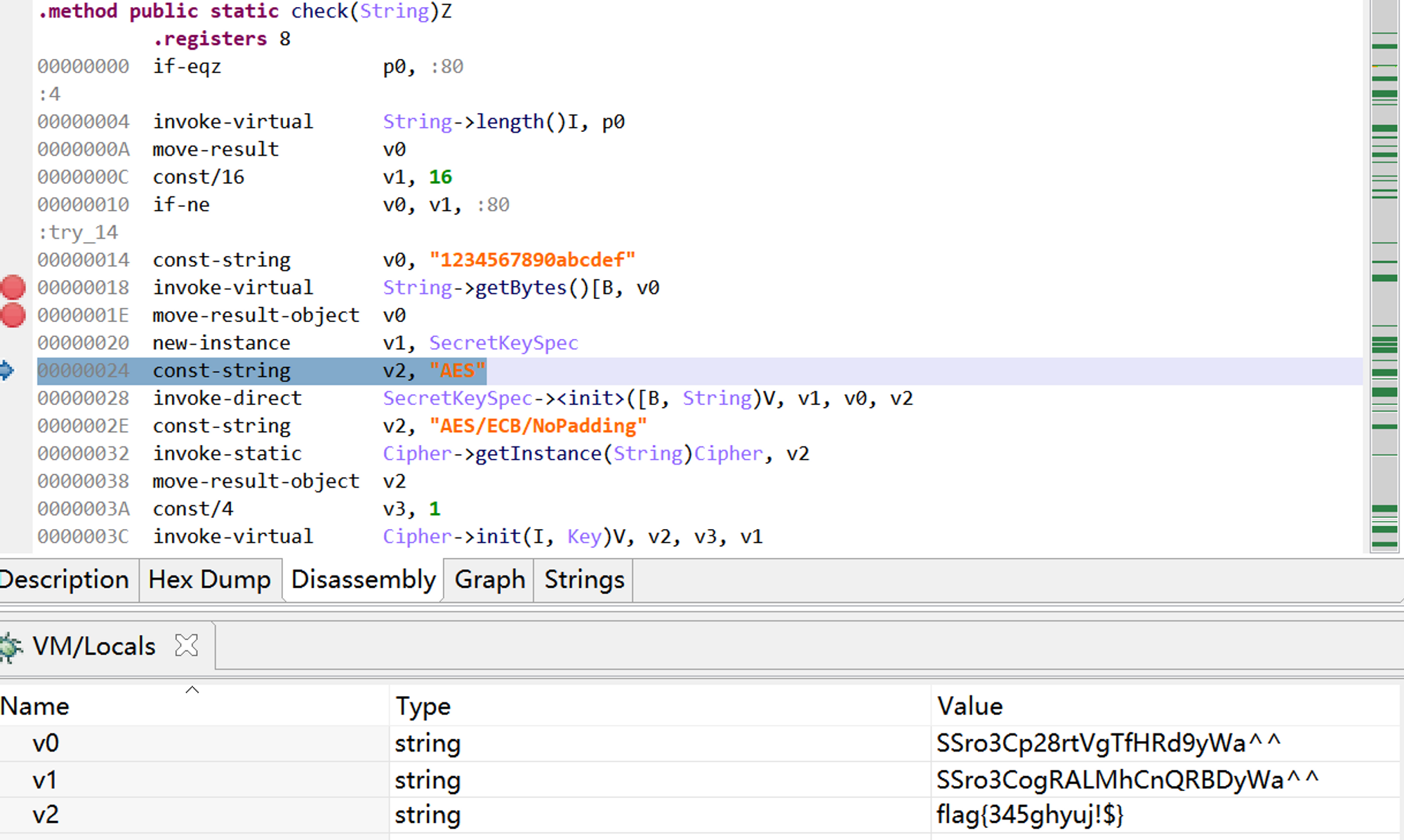Sort locals by Name column

pyautogui.click(x=35, y=706)
